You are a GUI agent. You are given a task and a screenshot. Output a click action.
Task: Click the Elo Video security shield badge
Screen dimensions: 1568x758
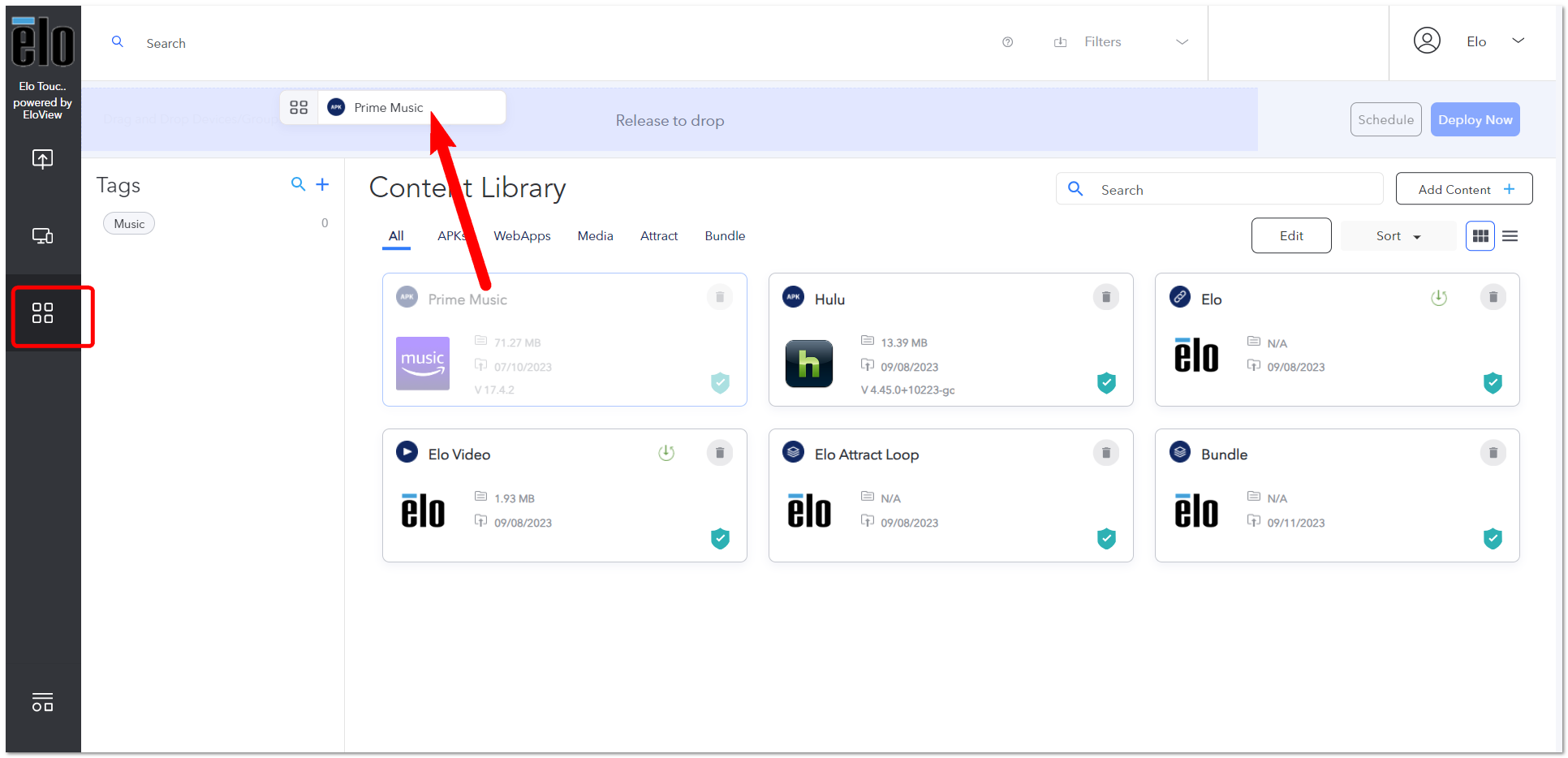(x=720, y=539)
